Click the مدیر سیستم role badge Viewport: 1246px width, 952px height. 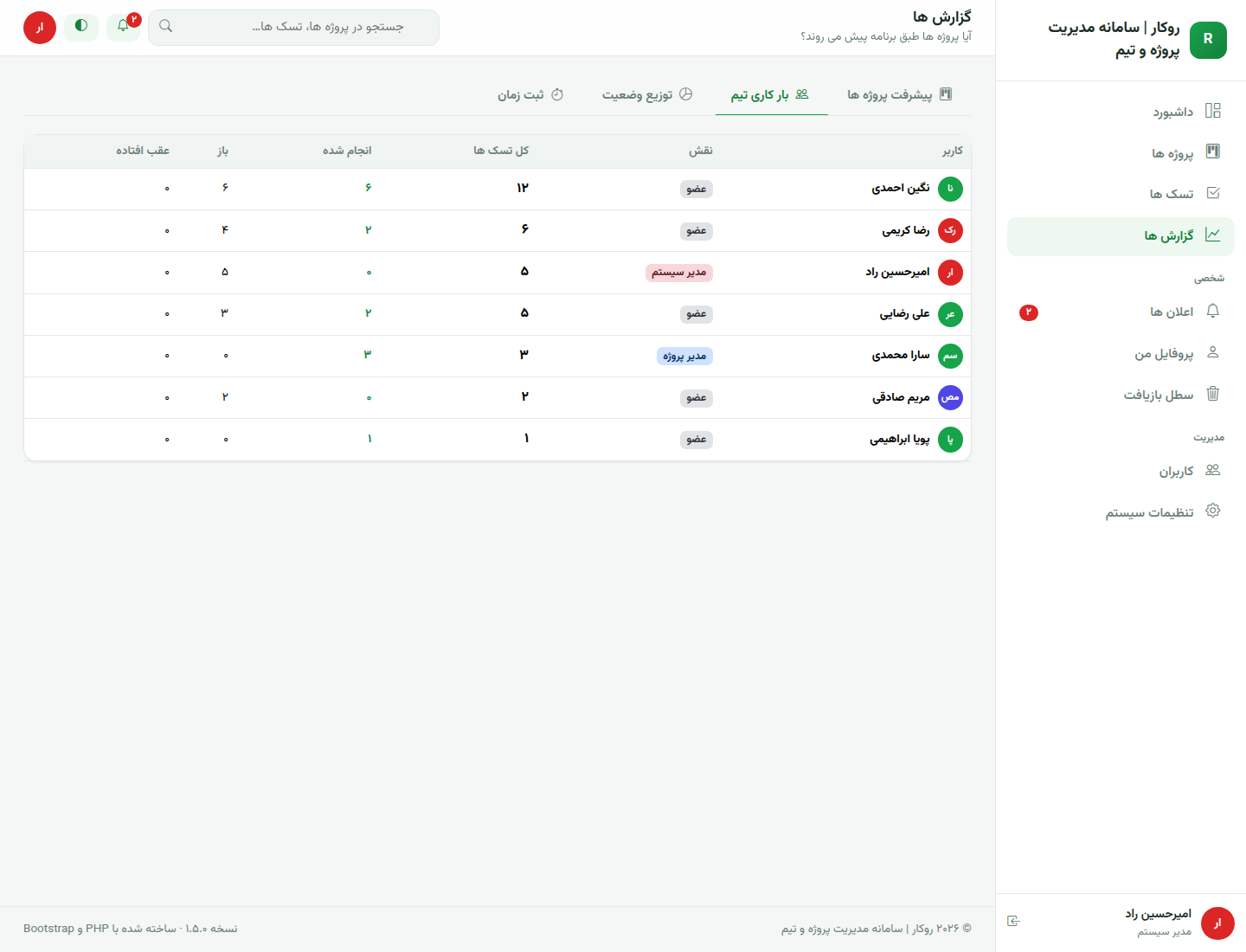tap(679, 273)
